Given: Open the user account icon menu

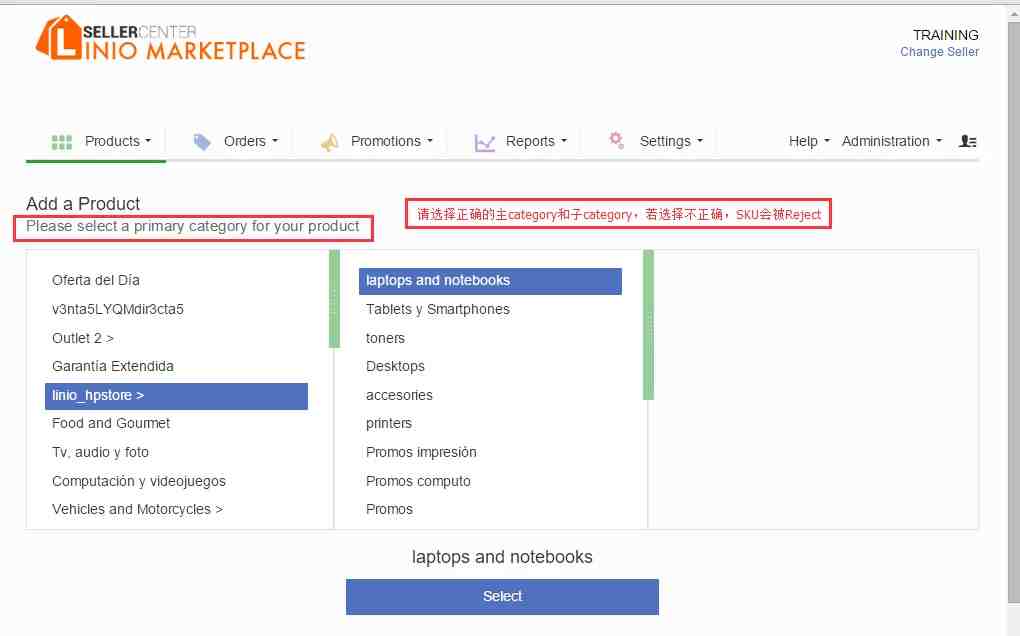Looking at the screenshot, I should pos(967,142).
